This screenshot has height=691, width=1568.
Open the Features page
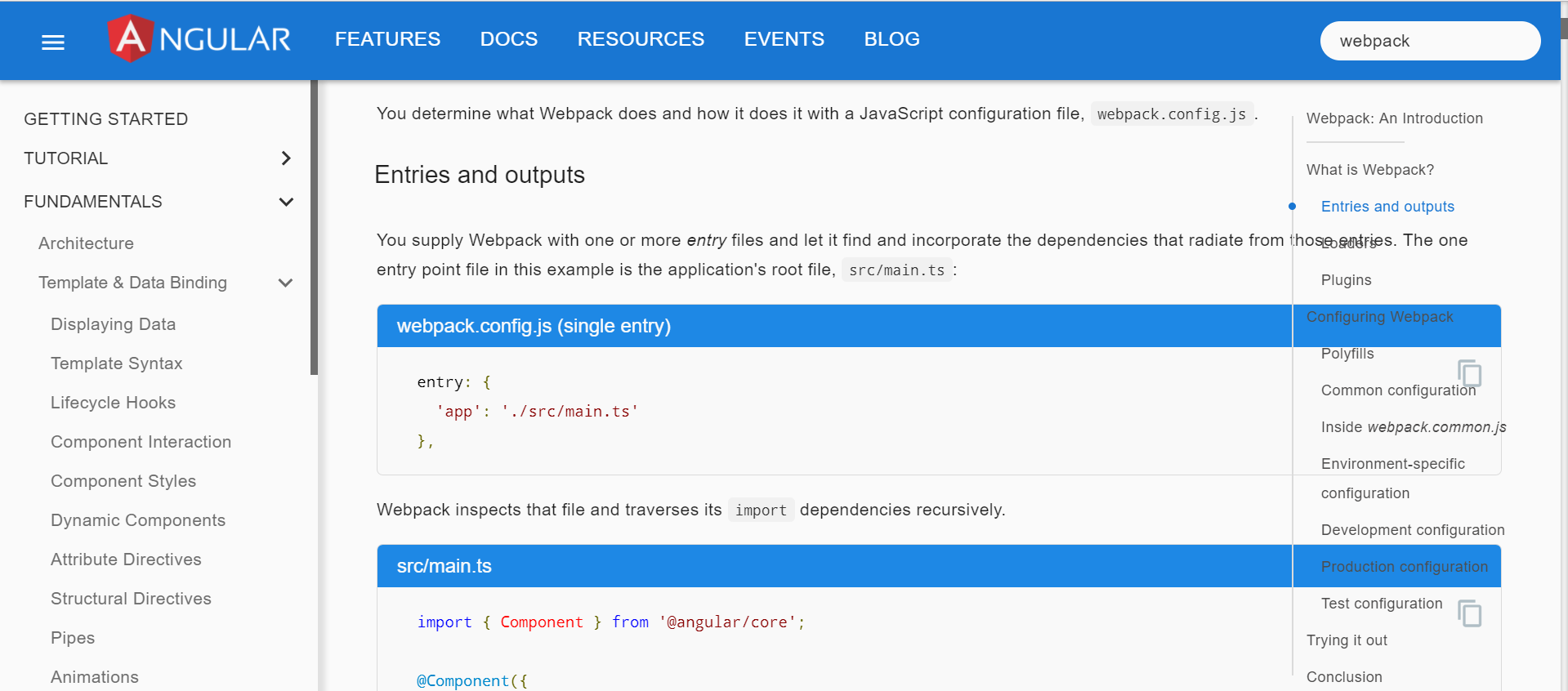[x=387, y=39]
